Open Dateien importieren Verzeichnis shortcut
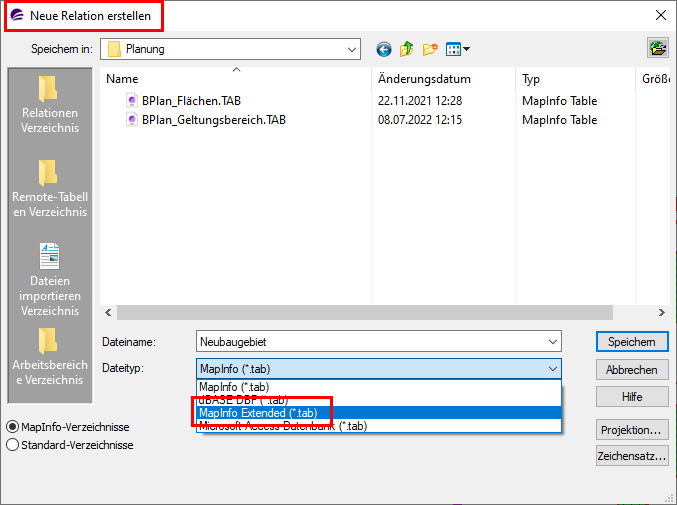Image resolution: width=677 pixels, height=505 pixels. tap(49, 279)
